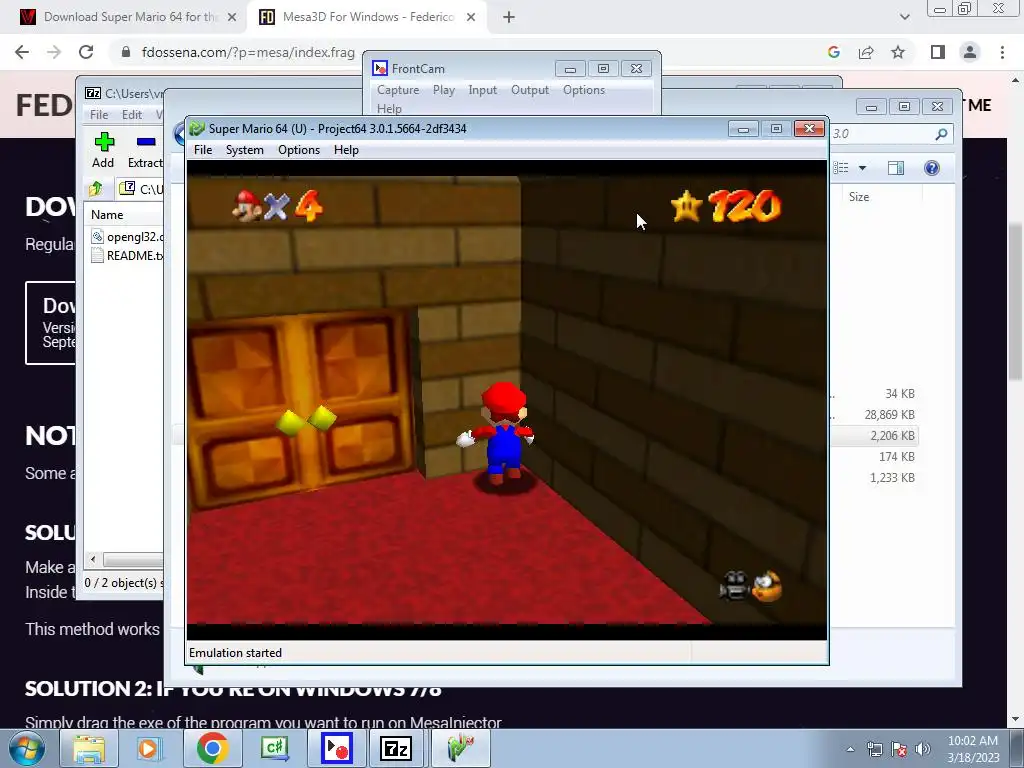Viewport: 1024px width, 768px height.
Task: Open the Chrome three-dot menu
Action: [1002, 52]
